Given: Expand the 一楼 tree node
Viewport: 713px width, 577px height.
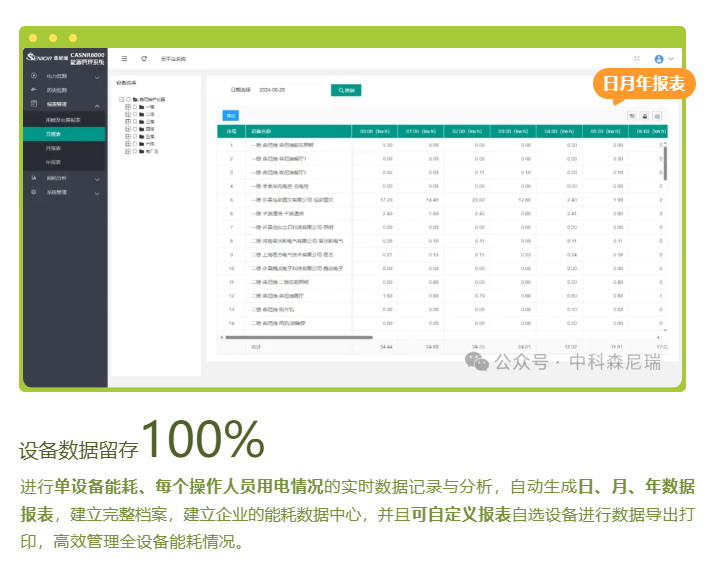Looking at the screenshot, I should point(128,107).
